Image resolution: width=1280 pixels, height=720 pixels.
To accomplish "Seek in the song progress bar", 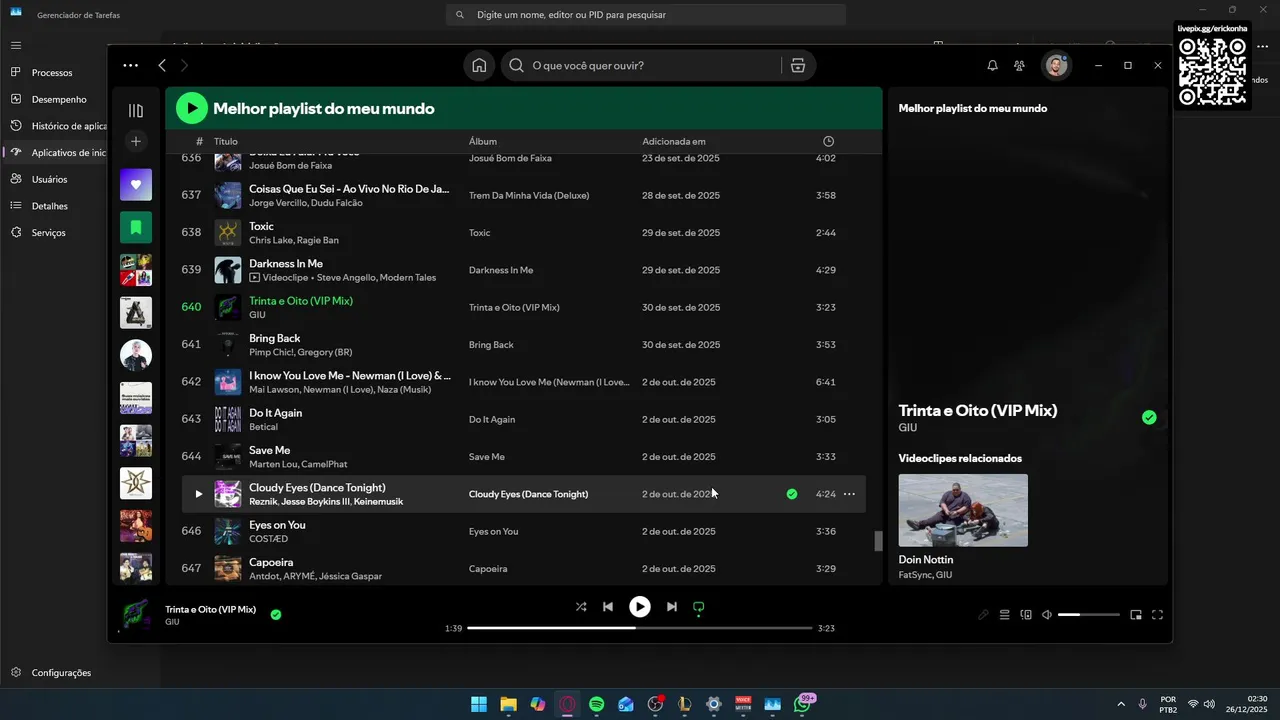I will 640,628.
